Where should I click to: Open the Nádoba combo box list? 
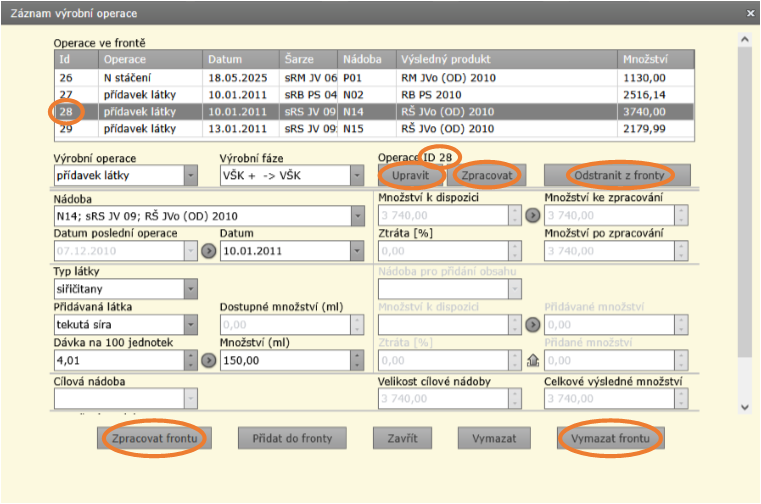click(357, 215)
